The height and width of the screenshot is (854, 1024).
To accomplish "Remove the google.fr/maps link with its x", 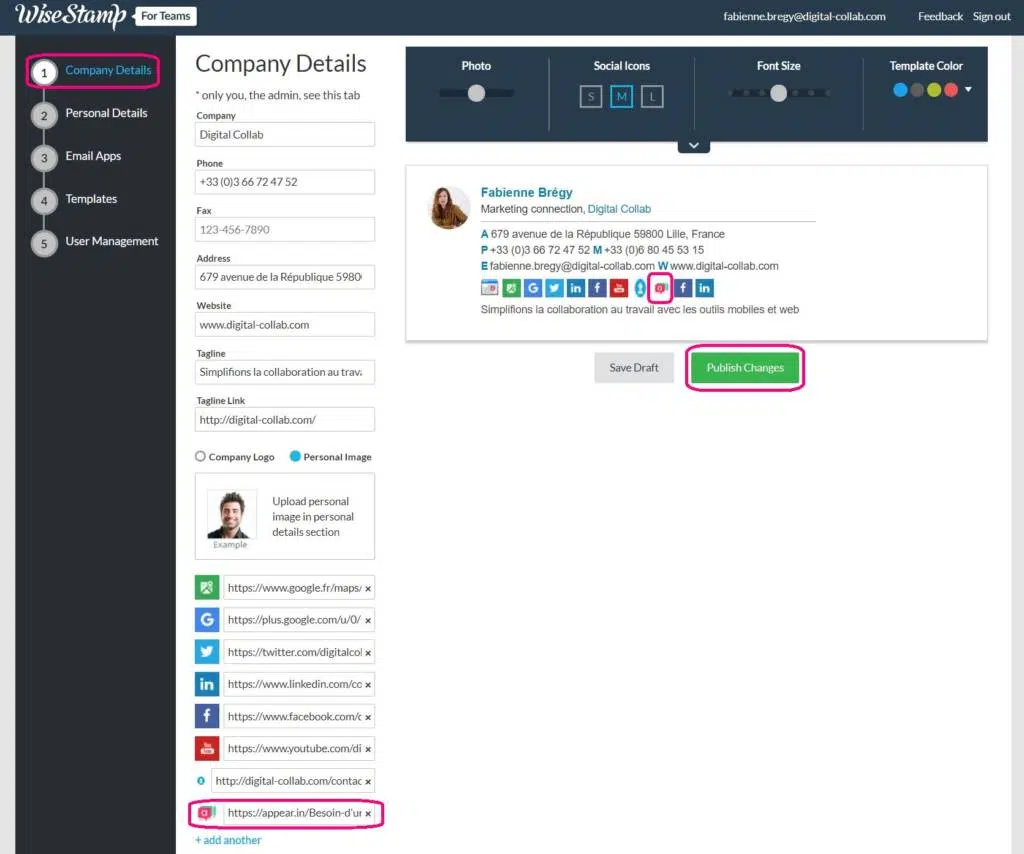I will point(368,589).
